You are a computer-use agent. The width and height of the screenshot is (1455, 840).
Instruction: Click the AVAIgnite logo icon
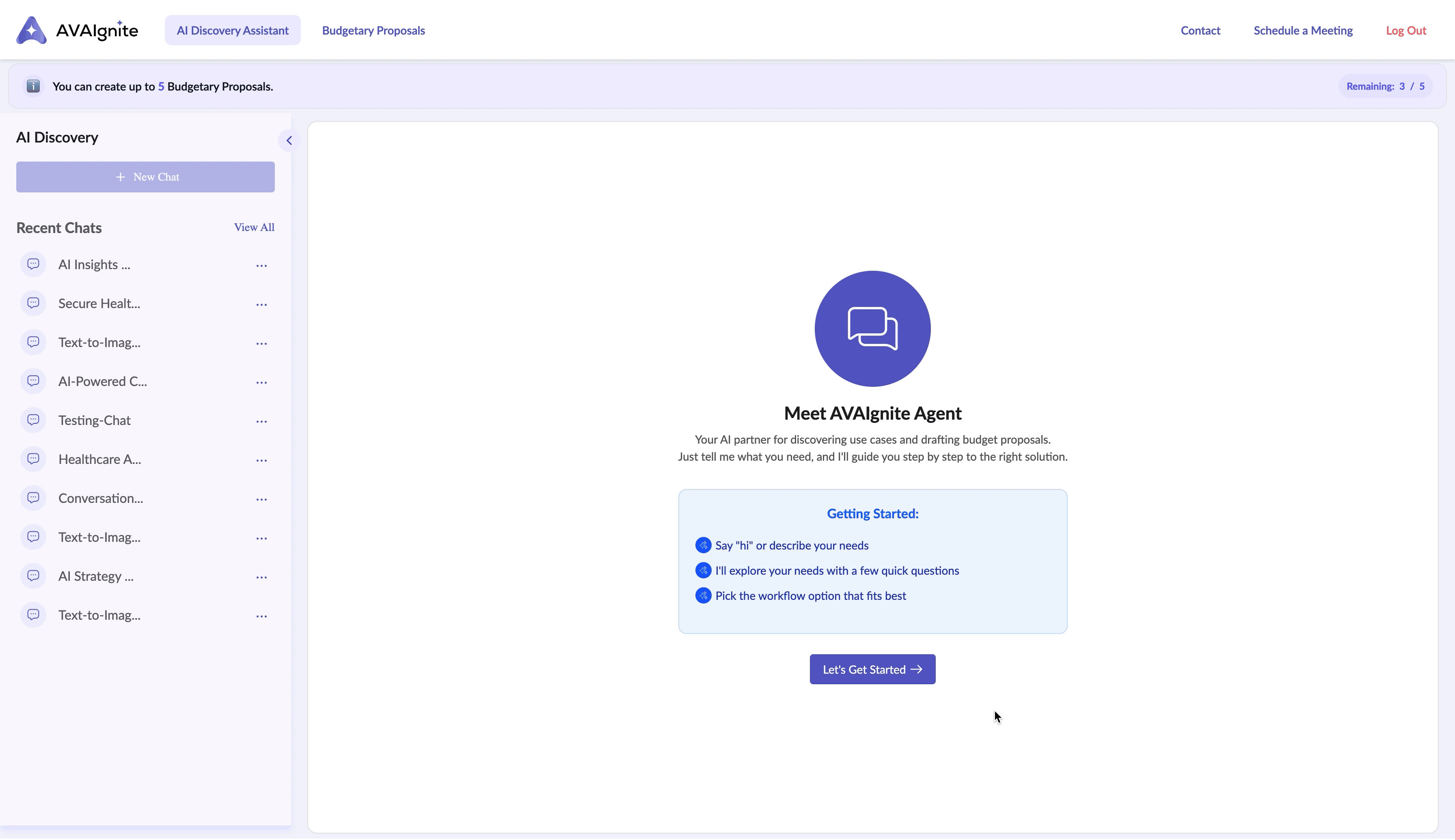[31, 30]
